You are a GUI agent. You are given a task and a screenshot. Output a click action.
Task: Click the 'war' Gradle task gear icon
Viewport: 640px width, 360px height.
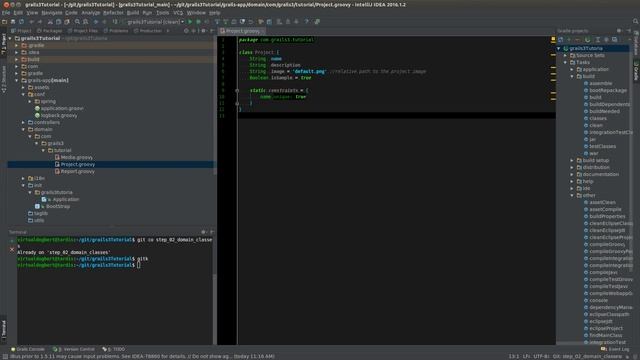pos(586,153)
